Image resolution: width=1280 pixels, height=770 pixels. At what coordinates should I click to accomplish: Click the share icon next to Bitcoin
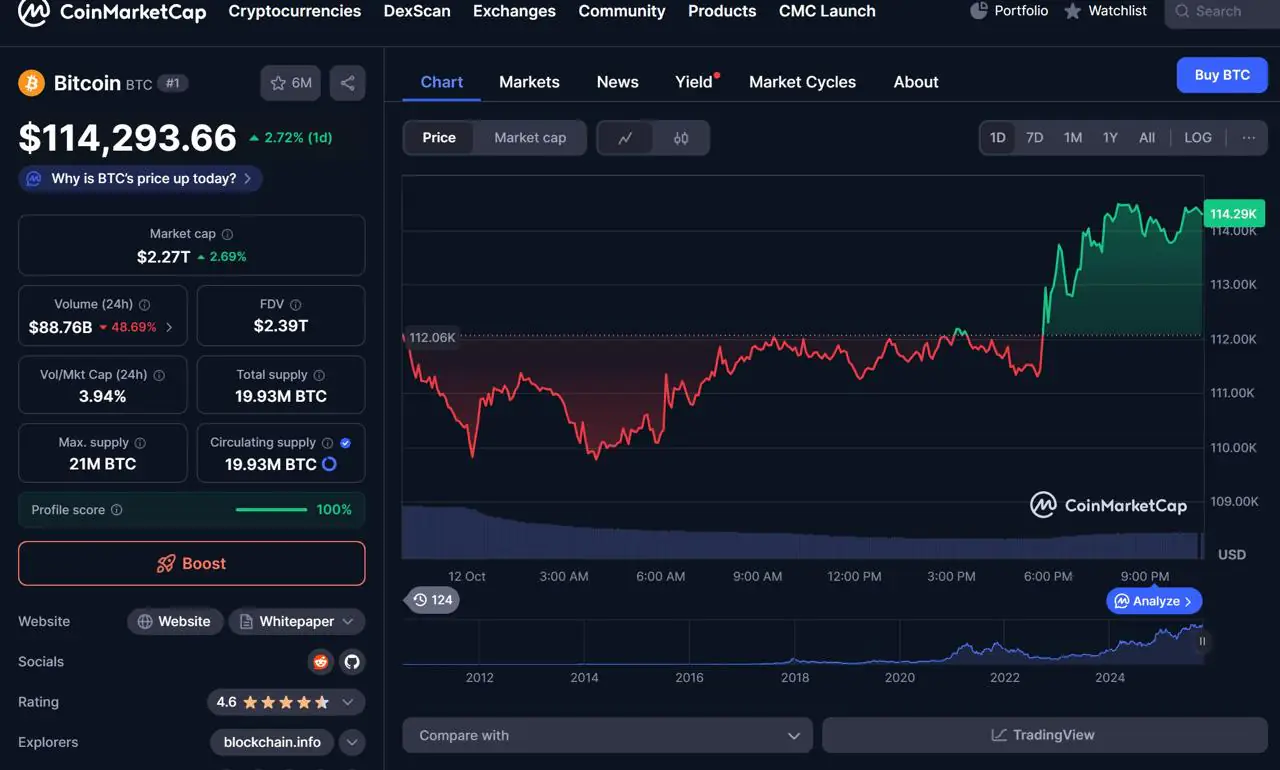tap(347, 83)
